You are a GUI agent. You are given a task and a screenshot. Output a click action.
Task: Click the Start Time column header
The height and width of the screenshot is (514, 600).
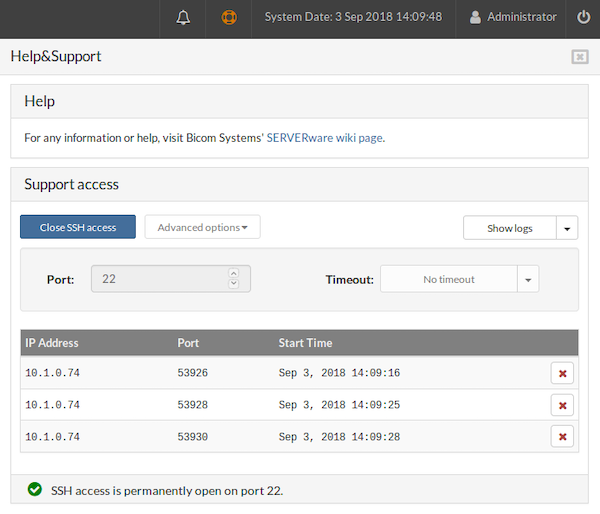305,343
